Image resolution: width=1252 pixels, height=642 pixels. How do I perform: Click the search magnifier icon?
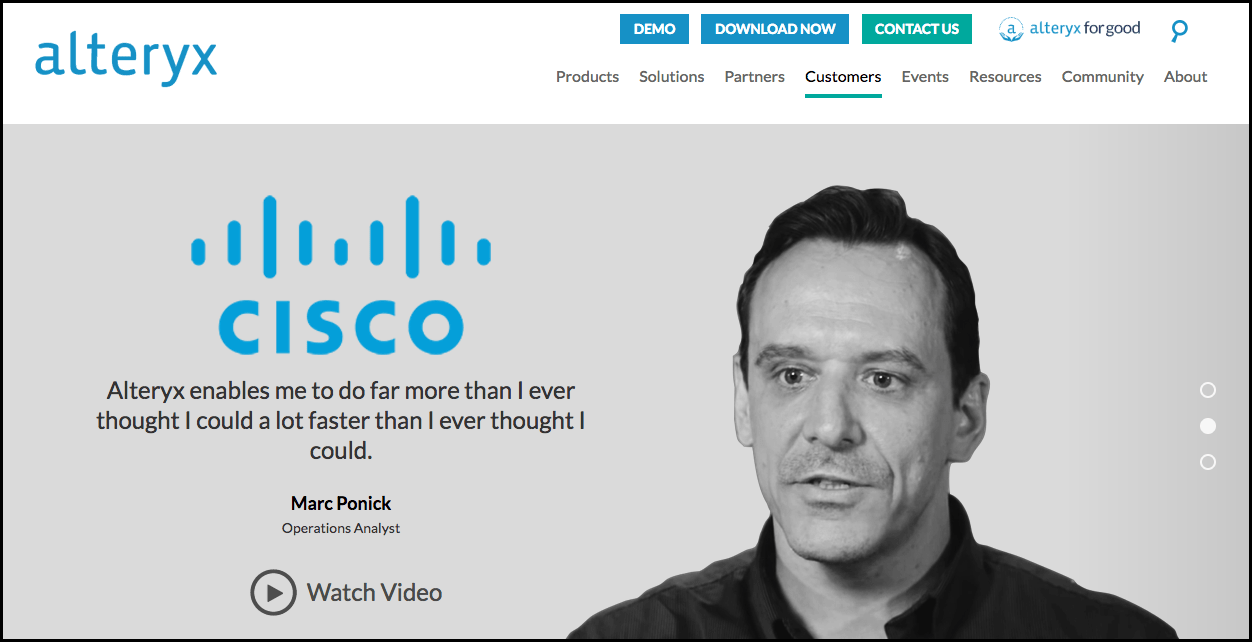tap(1179, 30)
